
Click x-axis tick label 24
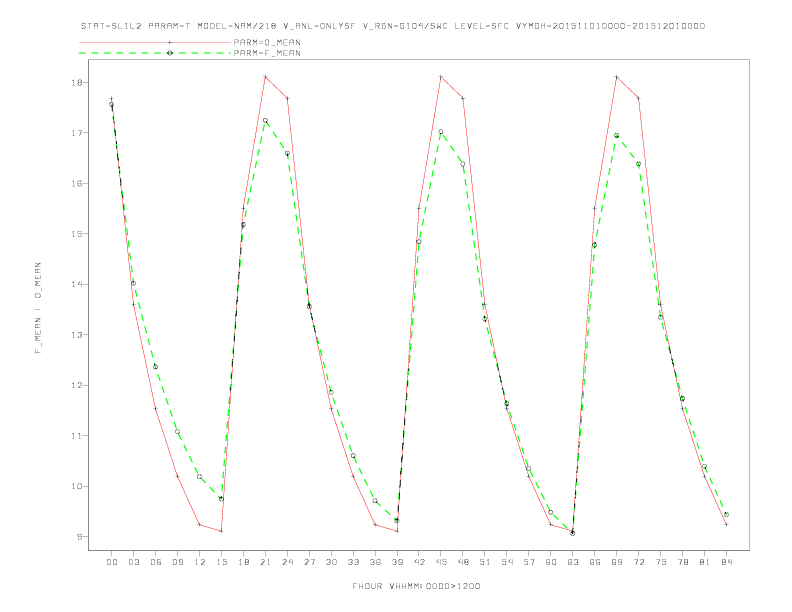(287, 562)
